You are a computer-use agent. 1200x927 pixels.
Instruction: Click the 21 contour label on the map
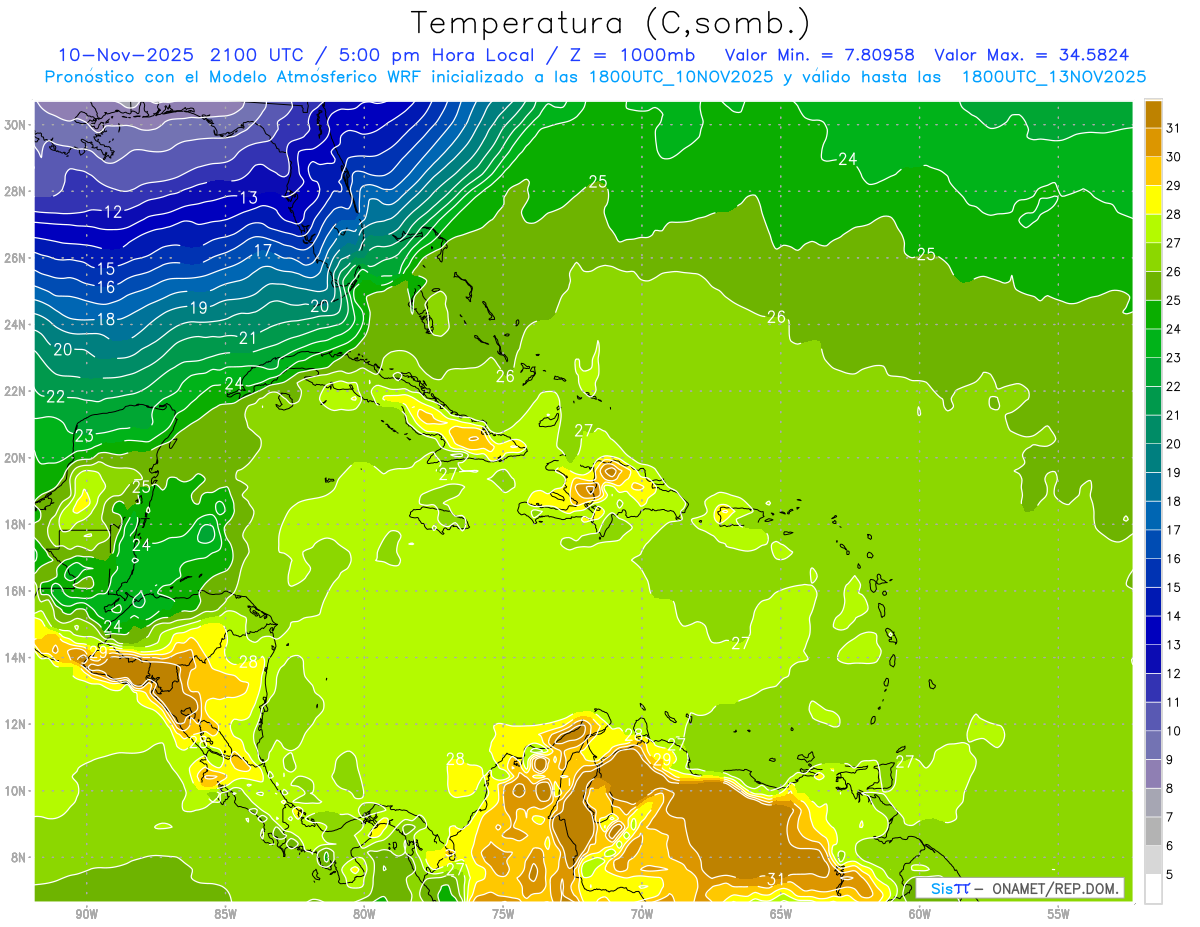(x=248, y=339)
